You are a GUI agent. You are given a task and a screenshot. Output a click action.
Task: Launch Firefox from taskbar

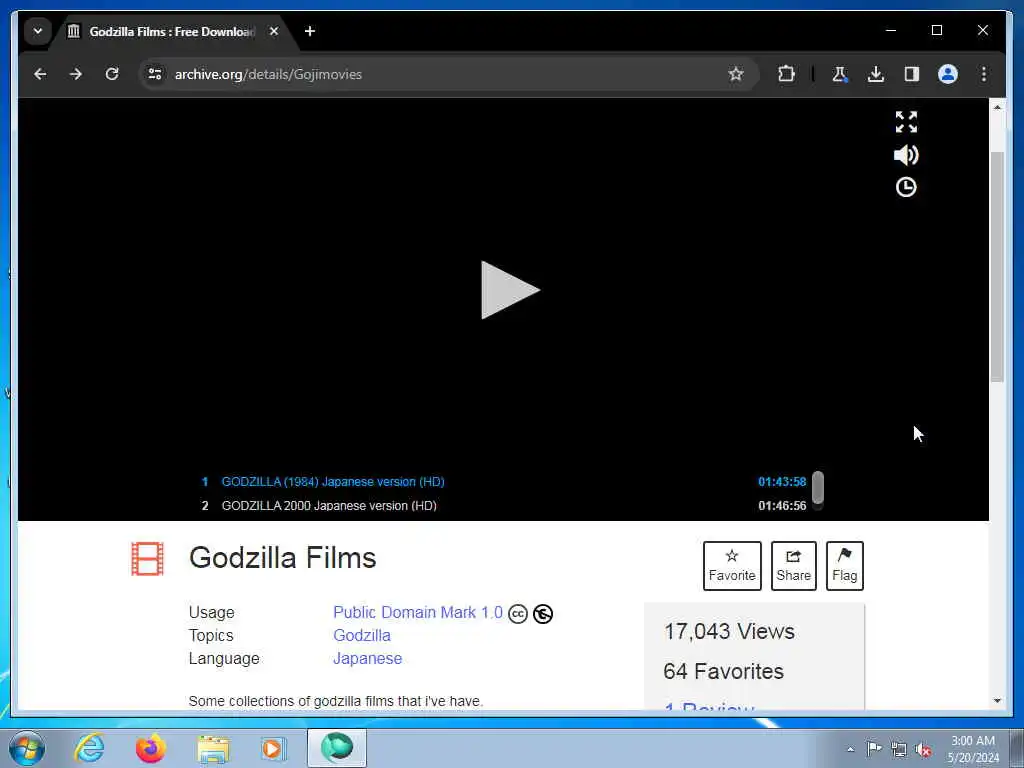coord(151,748)
